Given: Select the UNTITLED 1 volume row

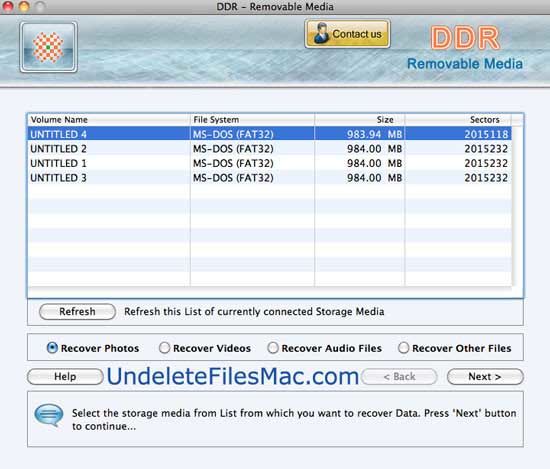Looking at the screenshot, I should (269, 163).
